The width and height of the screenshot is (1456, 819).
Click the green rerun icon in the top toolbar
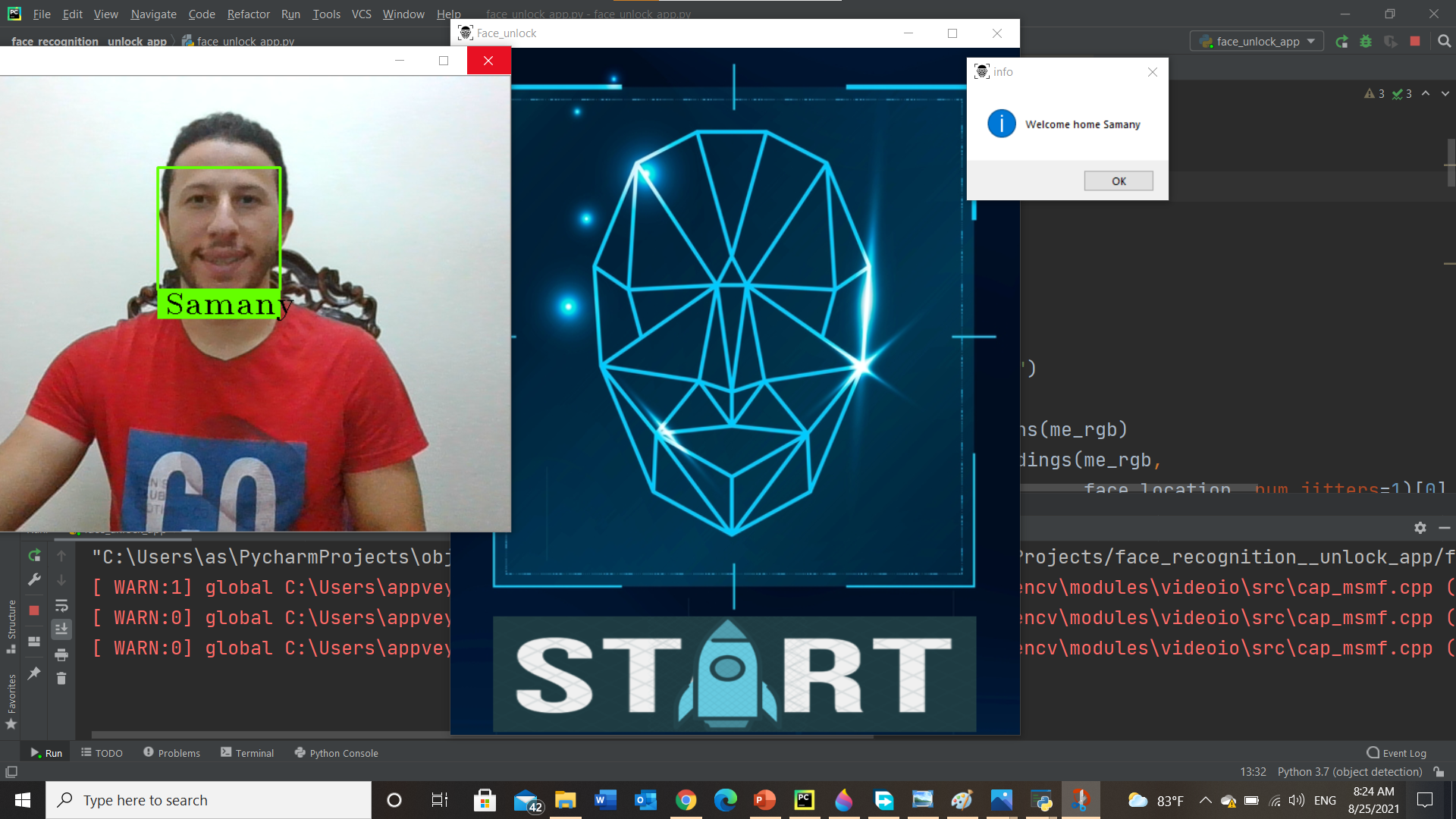1341,41
